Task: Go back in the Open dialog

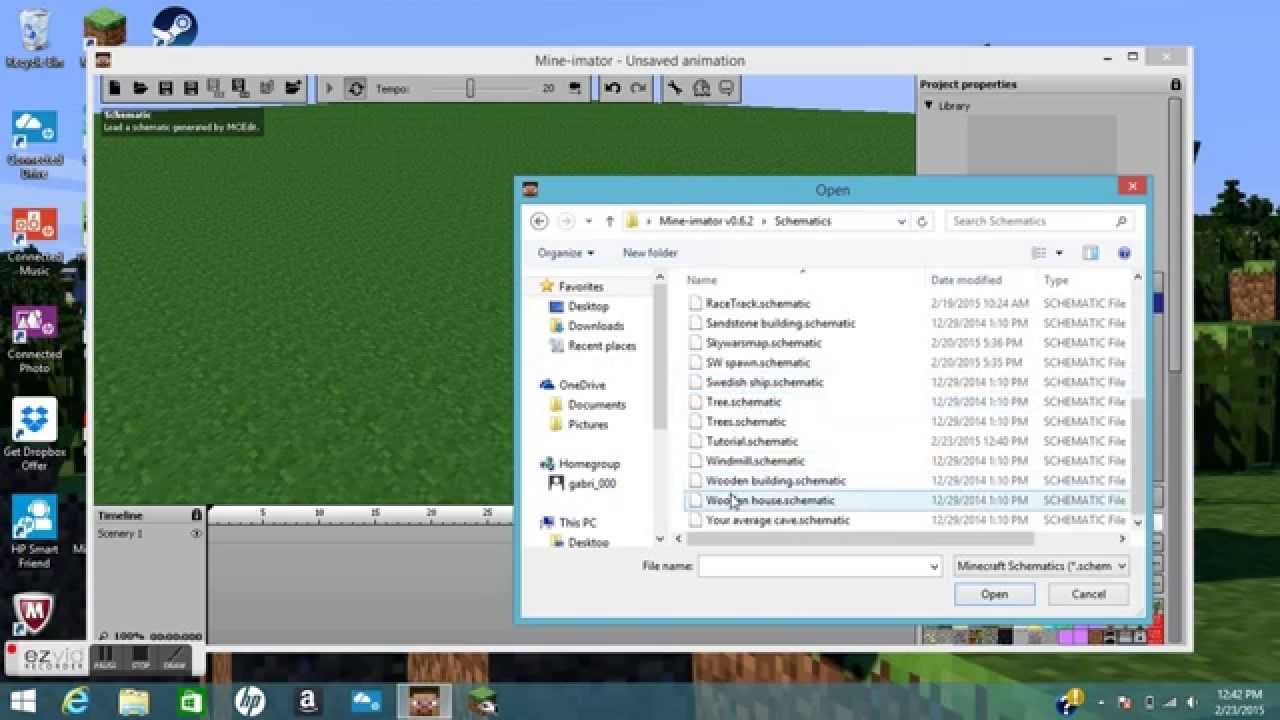Action: [539, 221]
